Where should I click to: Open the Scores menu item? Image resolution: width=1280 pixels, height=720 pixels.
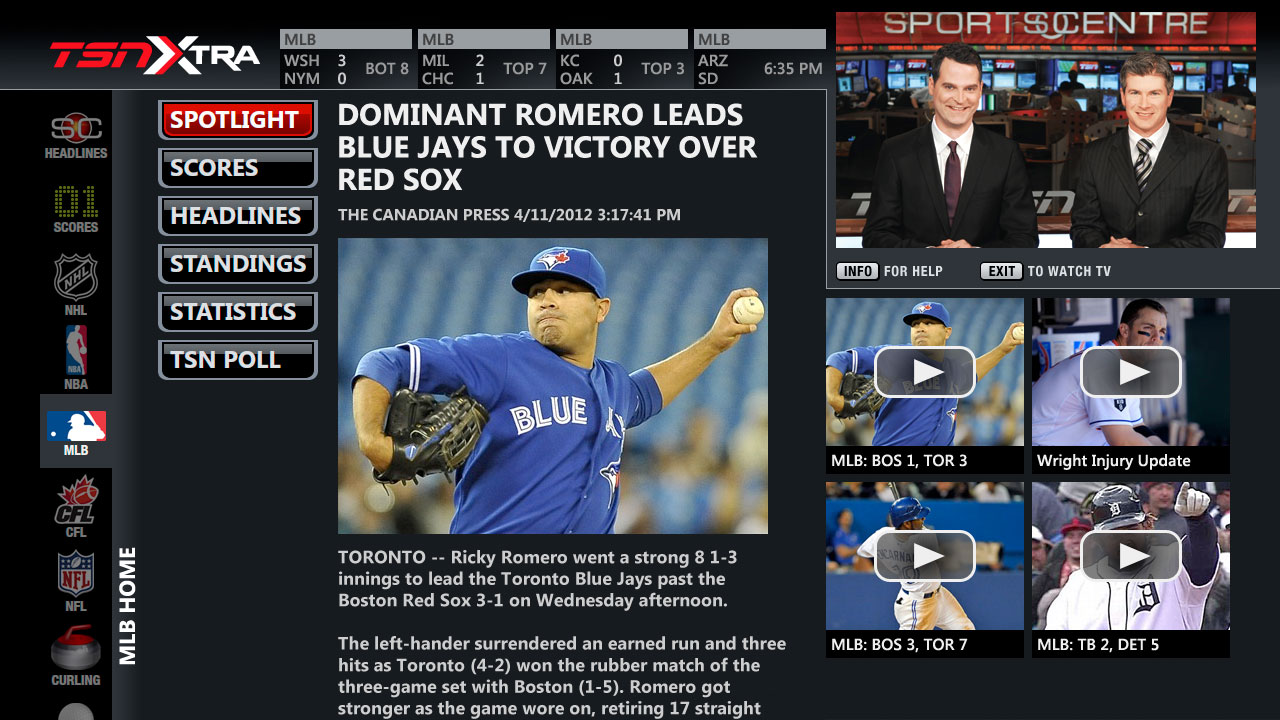point(238,168)
